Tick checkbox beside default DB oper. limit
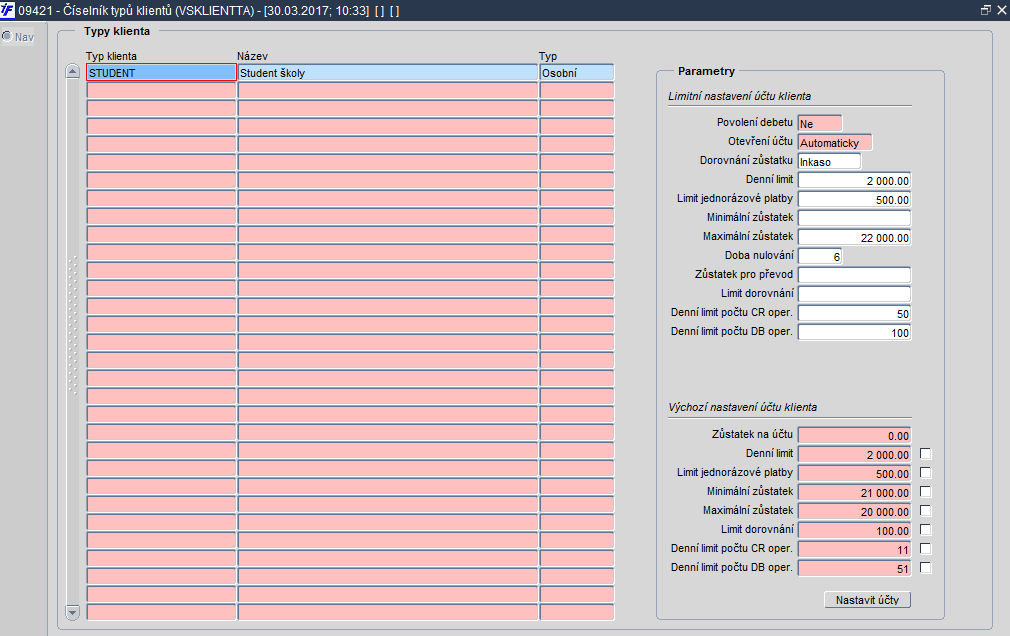 [926, 568]
